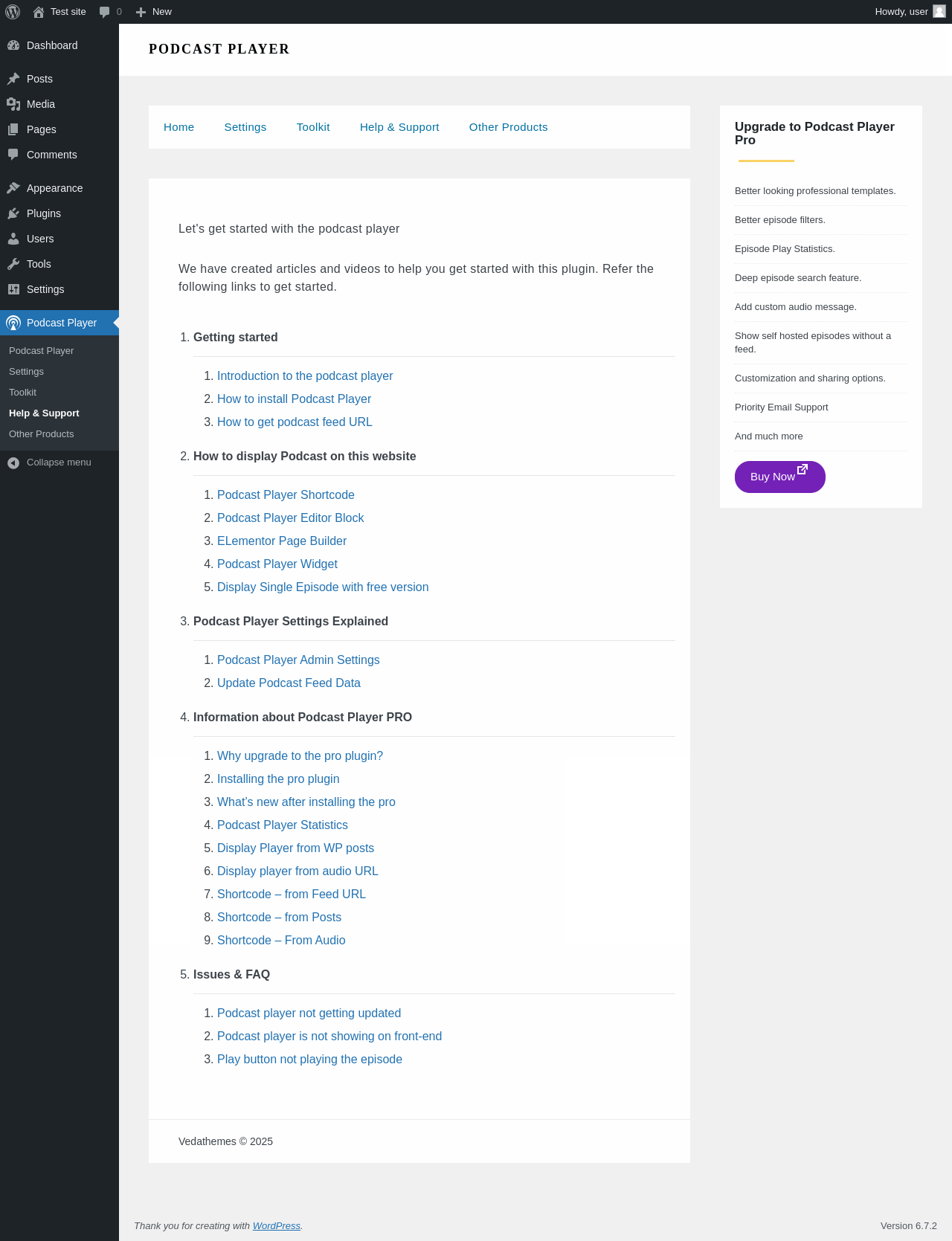Open Play button not playing the episode
The height and width of the screenshot is (1241, 952).
pos(309,1060)
